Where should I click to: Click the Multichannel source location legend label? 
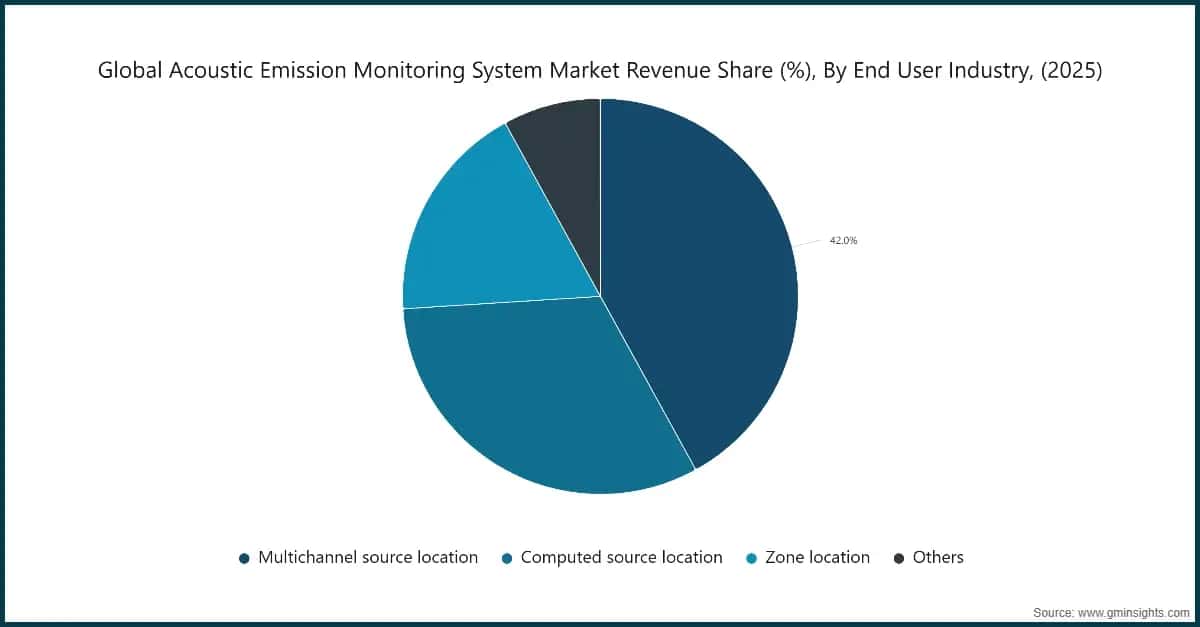pos(368,557)
